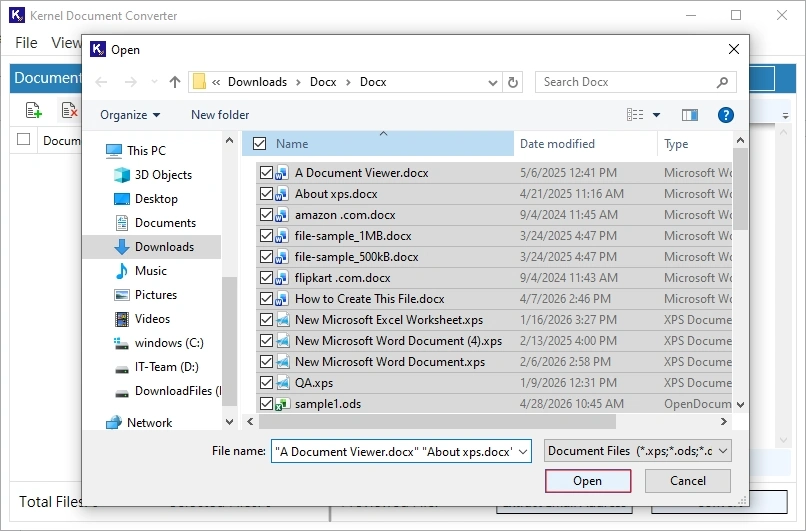Click the Back arrow in Open dialog
The image size is (806, 531).
pos(101,82)
